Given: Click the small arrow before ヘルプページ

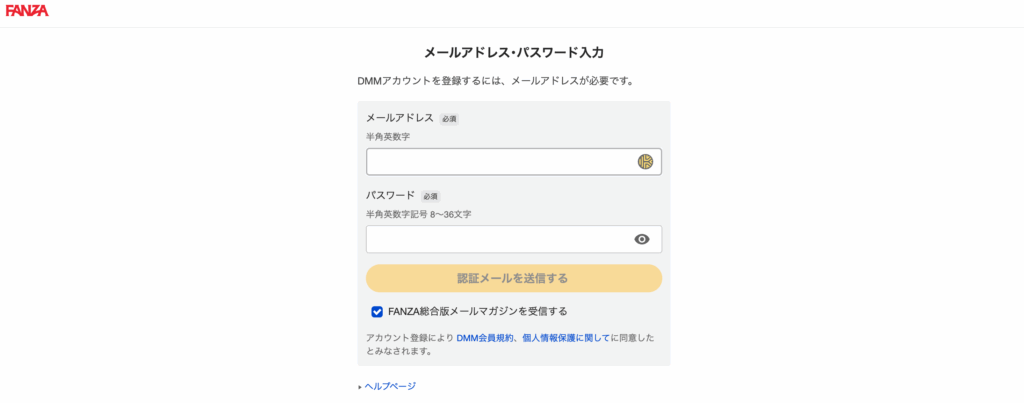Looking at the screenshot, I should (360, 387).
